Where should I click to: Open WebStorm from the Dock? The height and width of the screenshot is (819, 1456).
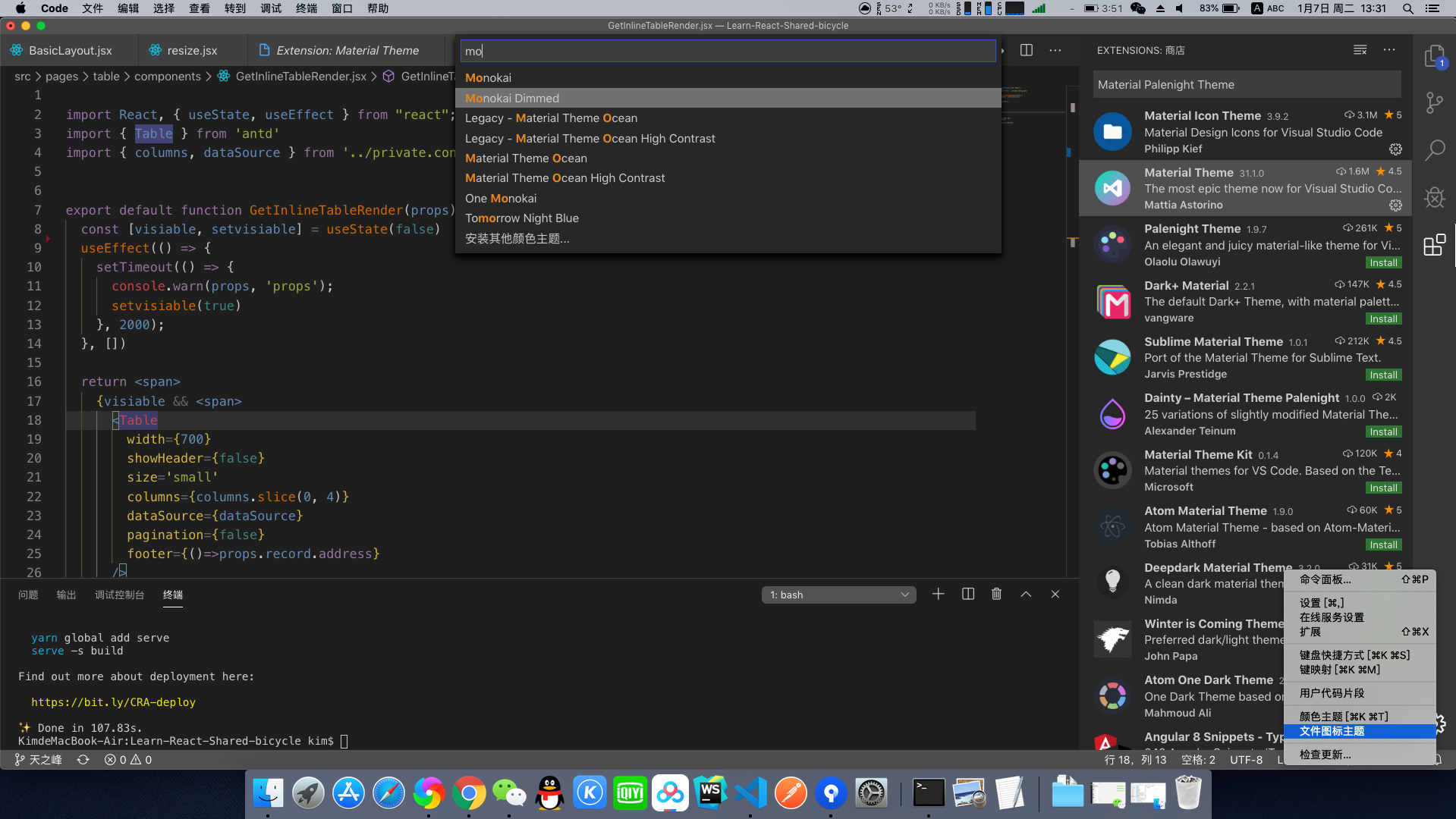(711, 793)
